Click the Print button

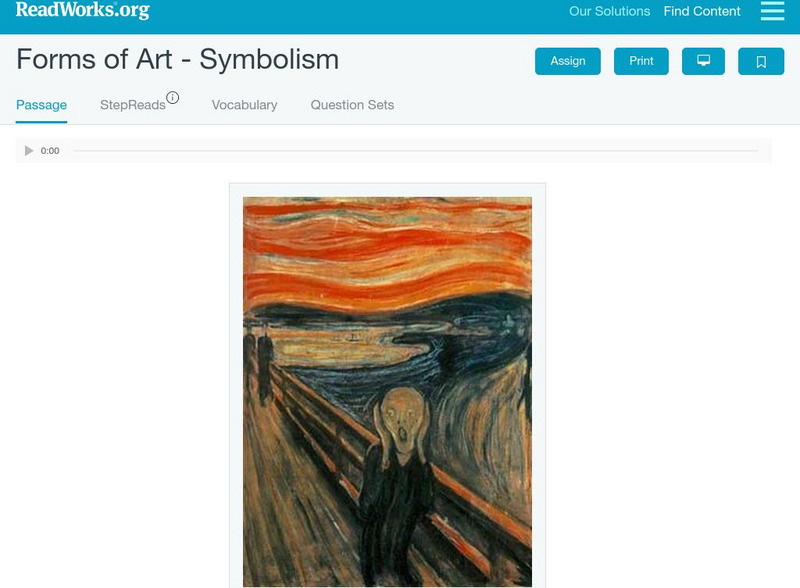tap(641, 61)
